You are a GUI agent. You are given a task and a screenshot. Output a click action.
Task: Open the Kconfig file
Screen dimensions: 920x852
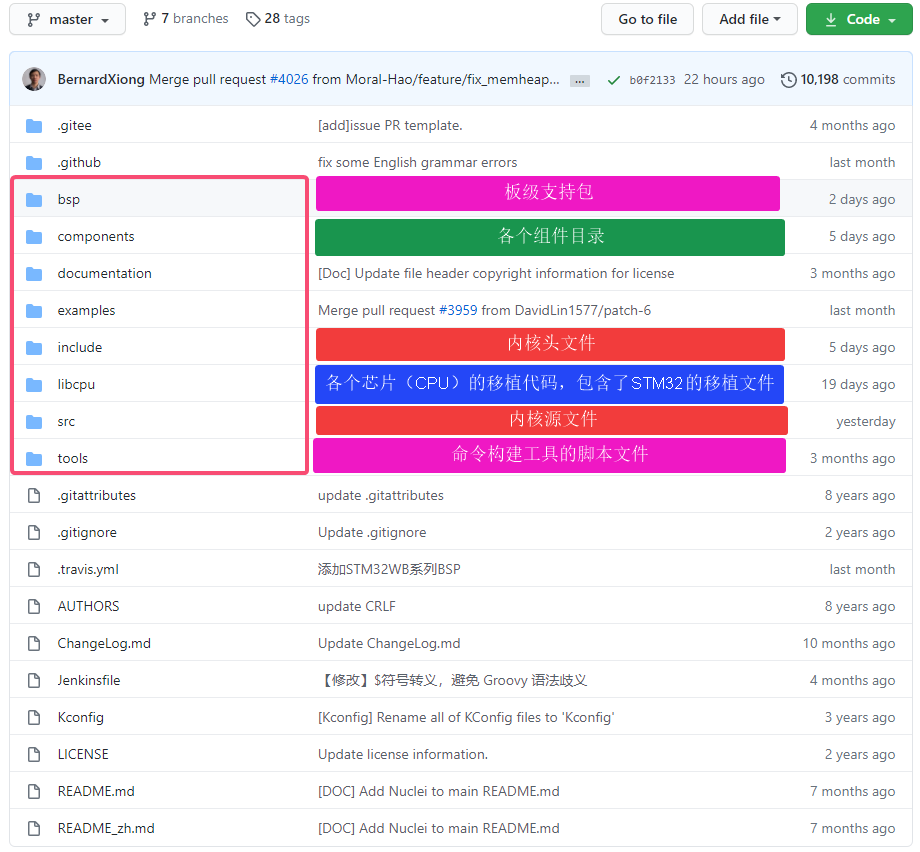80,717
